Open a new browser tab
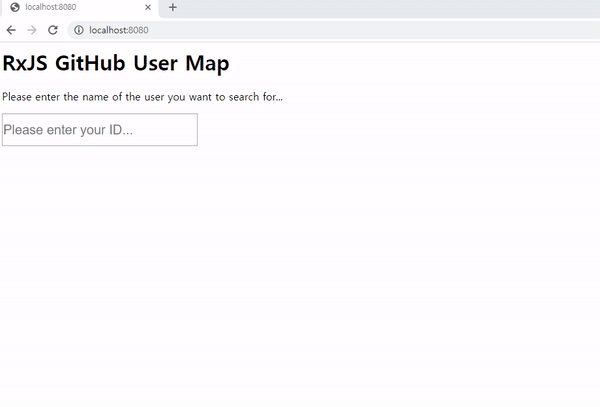600x407 pixels. click(x=173, y=7)
